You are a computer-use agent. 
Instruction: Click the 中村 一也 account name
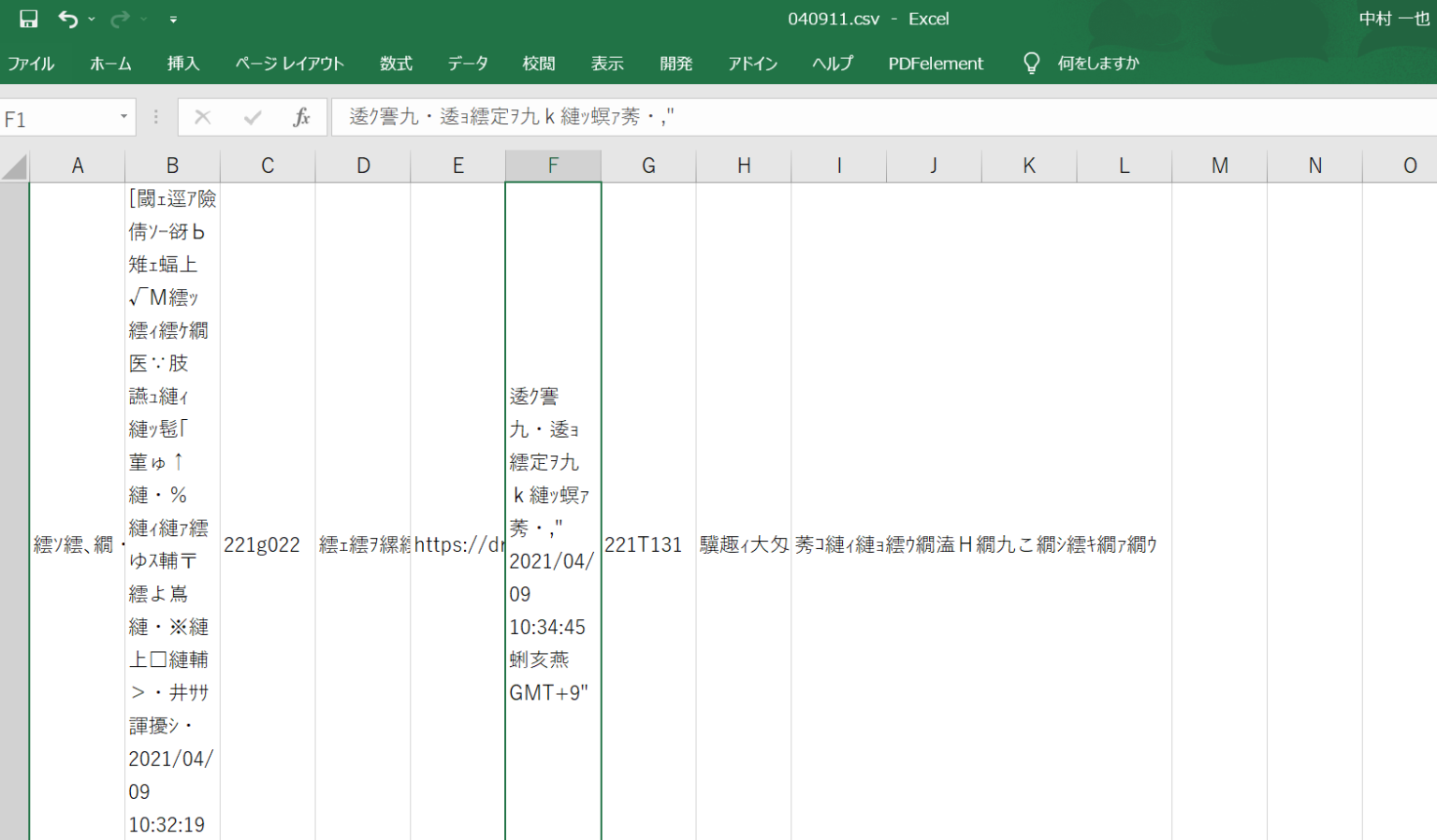(1394, 19)
